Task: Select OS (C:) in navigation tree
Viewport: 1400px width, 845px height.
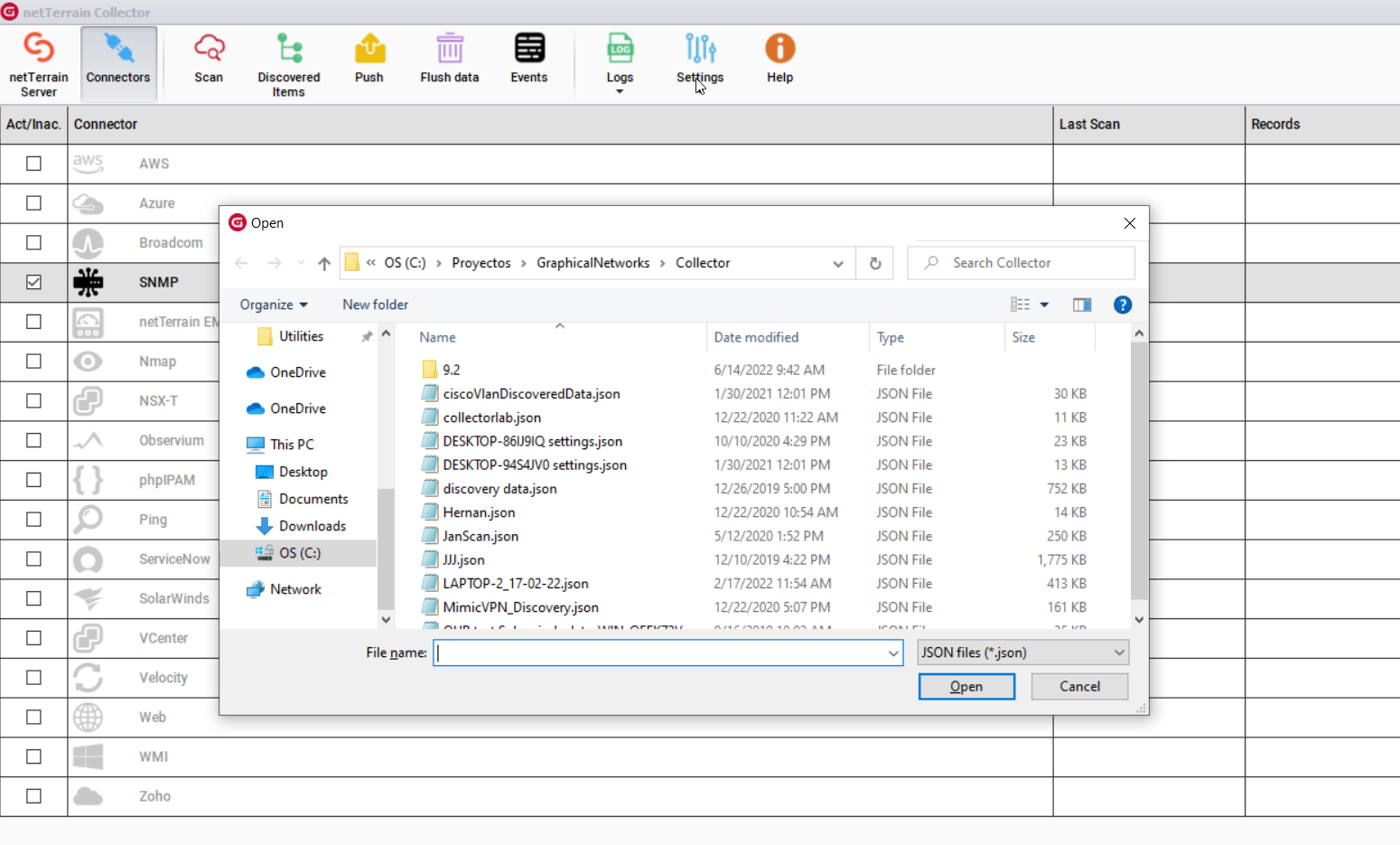Action: (299, 553)
